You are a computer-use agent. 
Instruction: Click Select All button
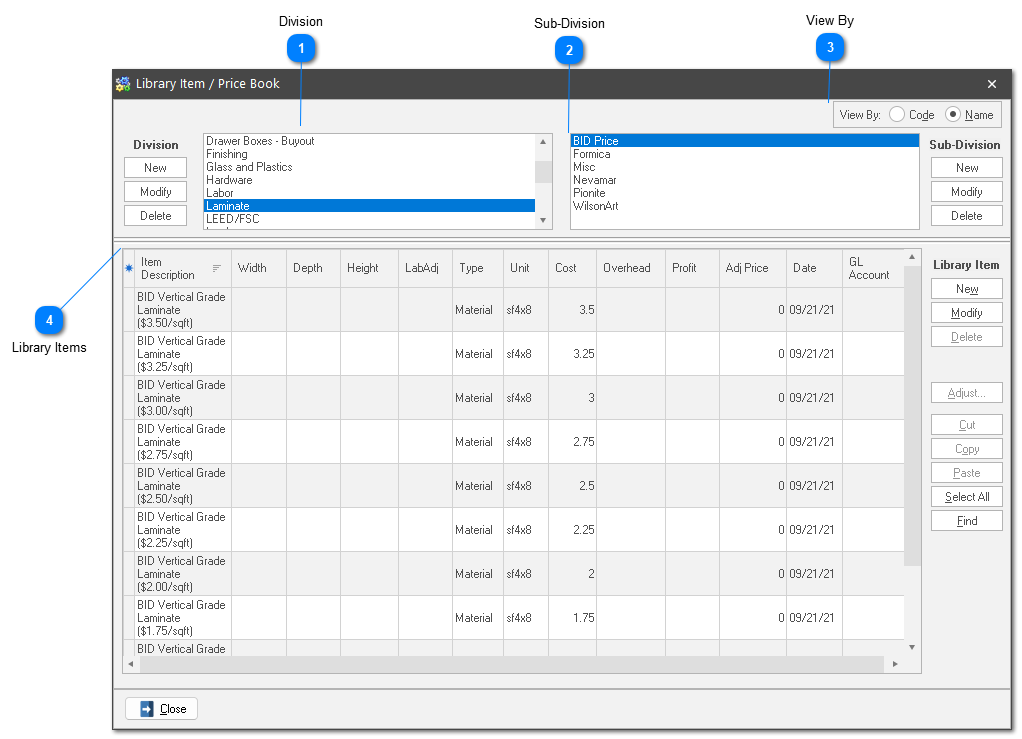(x=966, y=497)
